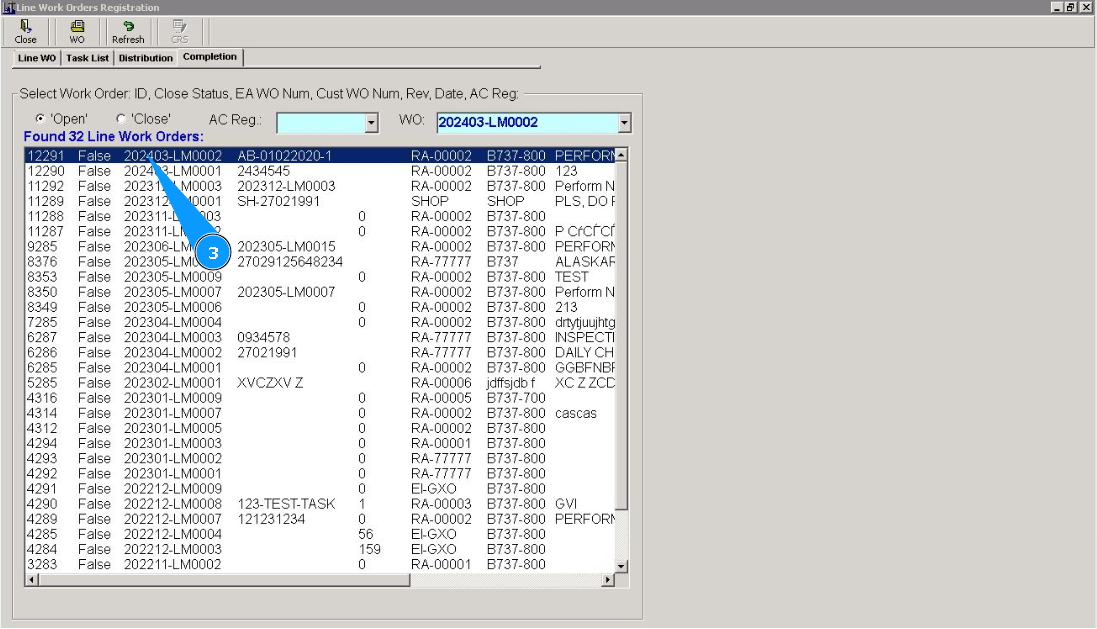Select work order row 4292

pyautogui.click(x=320, y=474)
